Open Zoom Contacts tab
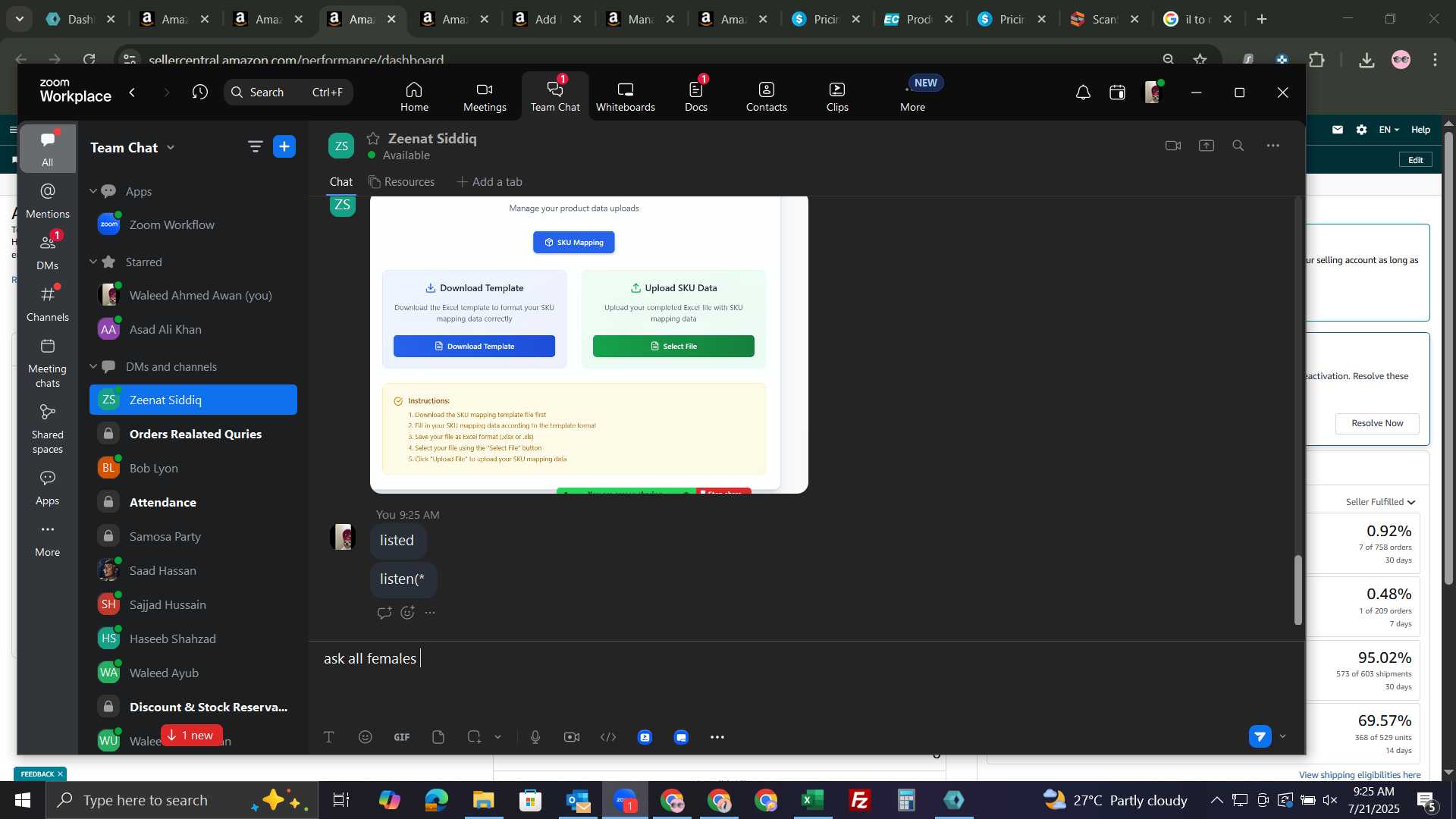 766,96
